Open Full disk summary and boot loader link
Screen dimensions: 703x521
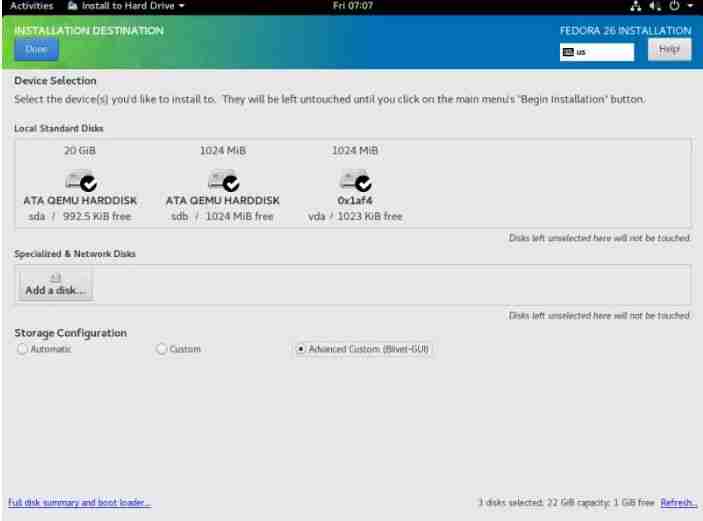point(79,502)
